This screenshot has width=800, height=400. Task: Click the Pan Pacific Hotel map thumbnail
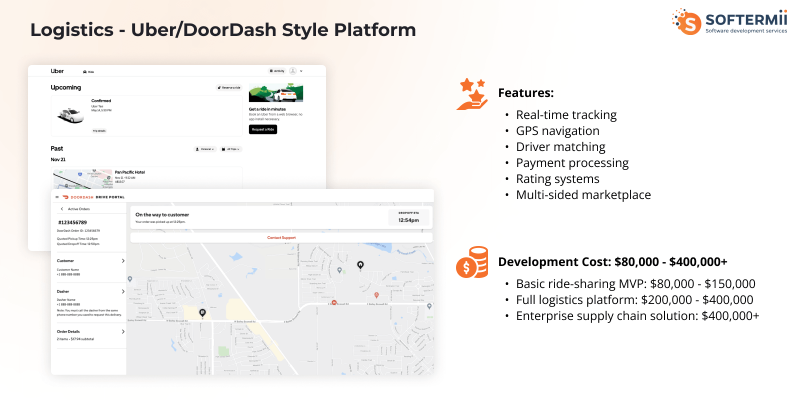[x=83, y=179]
